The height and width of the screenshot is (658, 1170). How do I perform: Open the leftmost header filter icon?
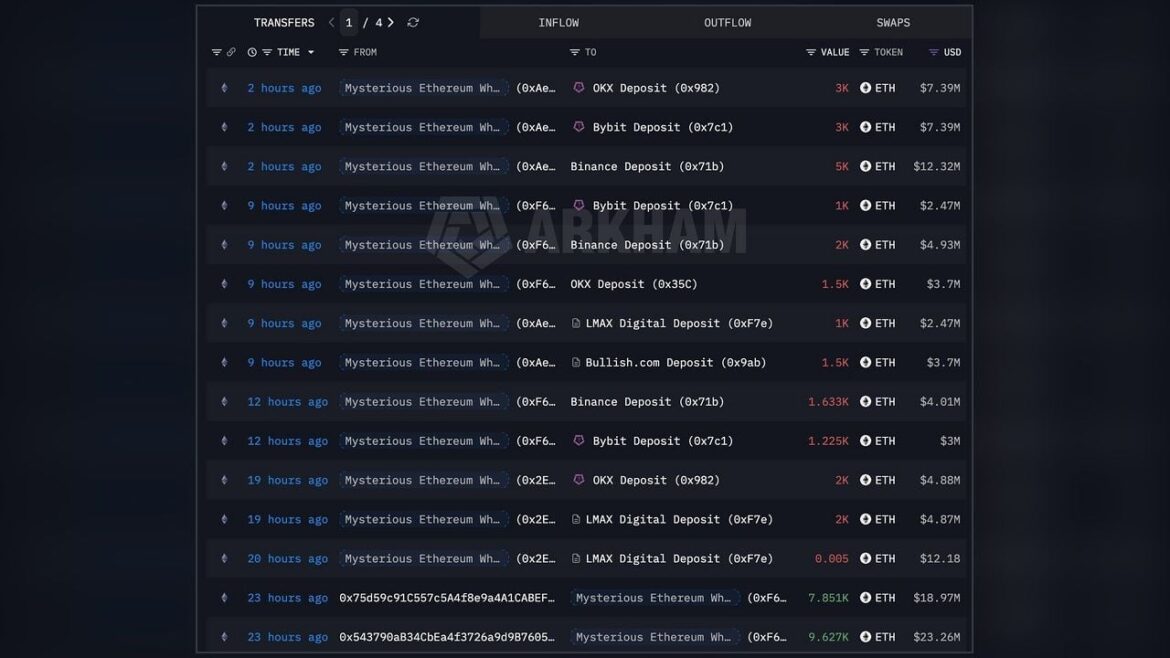tap(216, 52)
